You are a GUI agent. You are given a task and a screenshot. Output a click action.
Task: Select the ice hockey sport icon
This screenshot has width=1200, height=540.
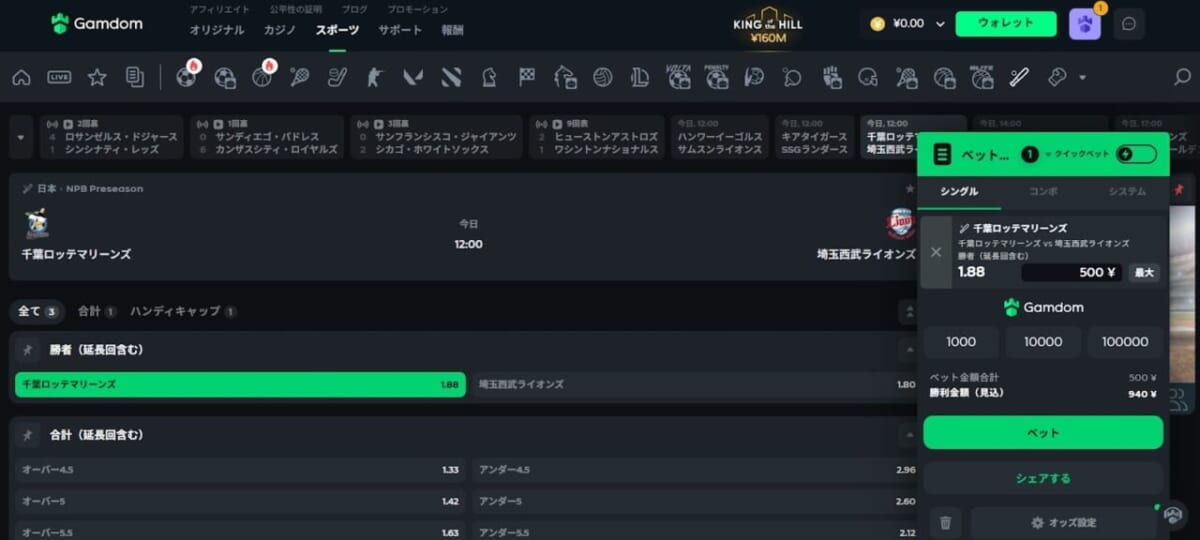338,77
